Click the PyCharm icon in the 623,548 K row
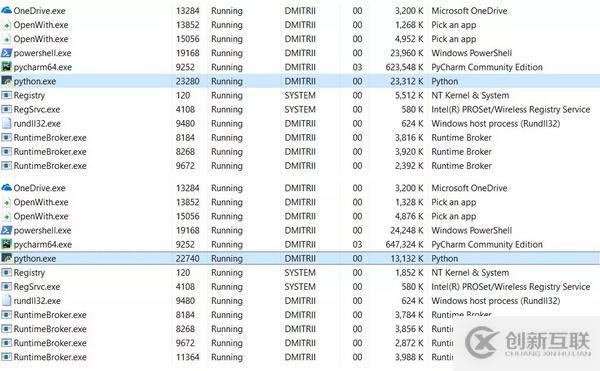 coord(7,67)
